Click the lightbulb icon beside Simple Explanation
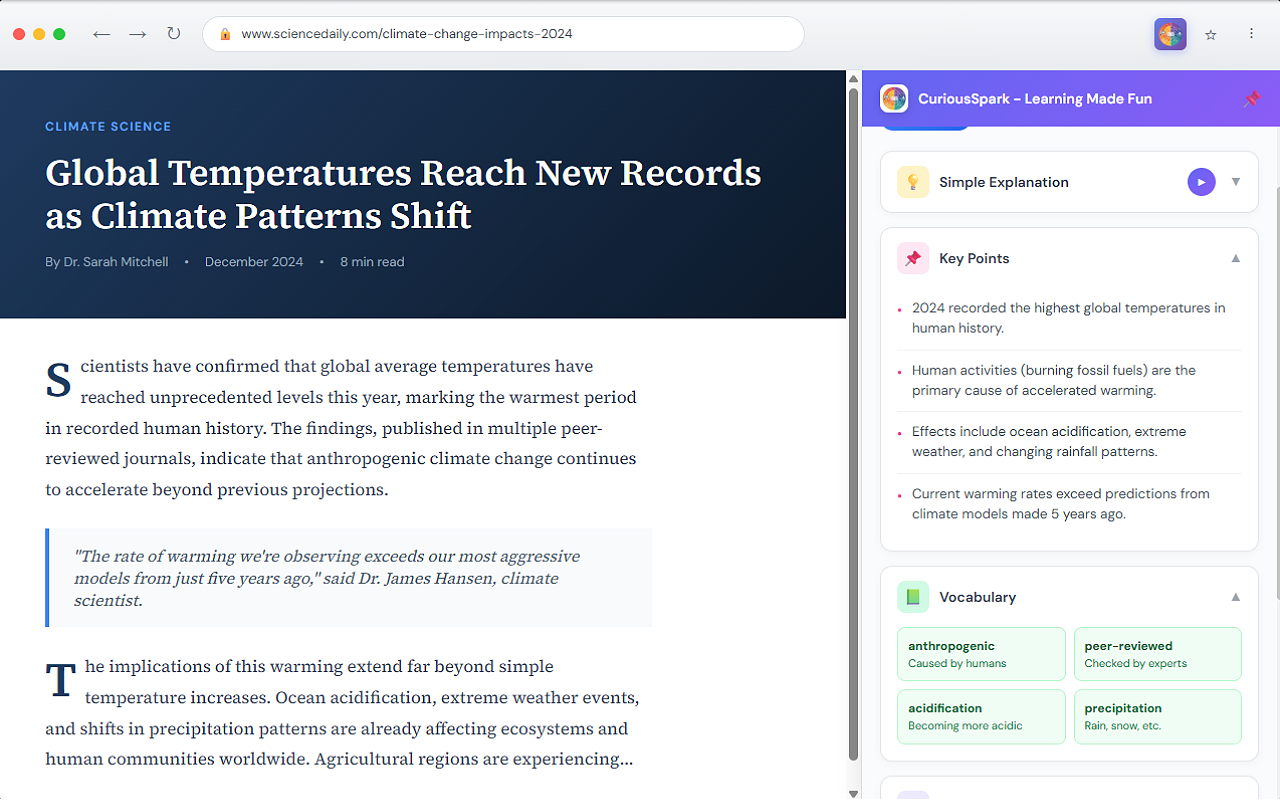Image resolution: width=1280 pixels, height=800 pixels. click(x=912, y=181)
